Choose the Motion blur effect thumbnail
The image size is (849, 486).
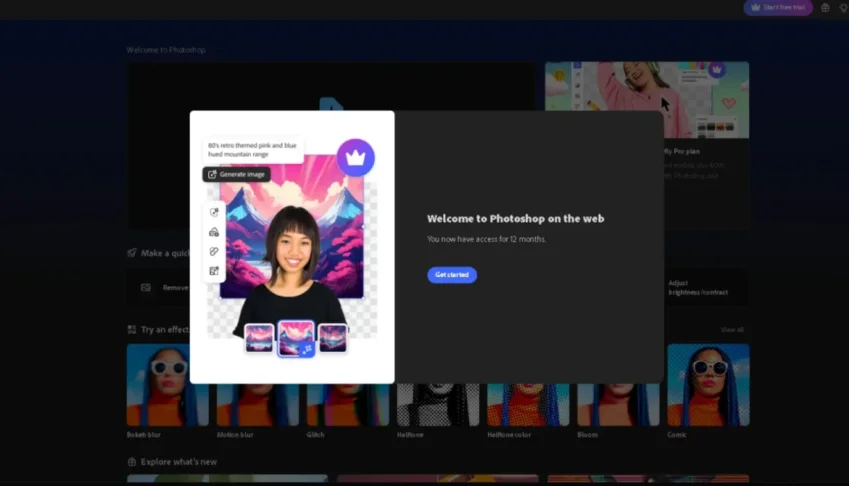[258, 405]
